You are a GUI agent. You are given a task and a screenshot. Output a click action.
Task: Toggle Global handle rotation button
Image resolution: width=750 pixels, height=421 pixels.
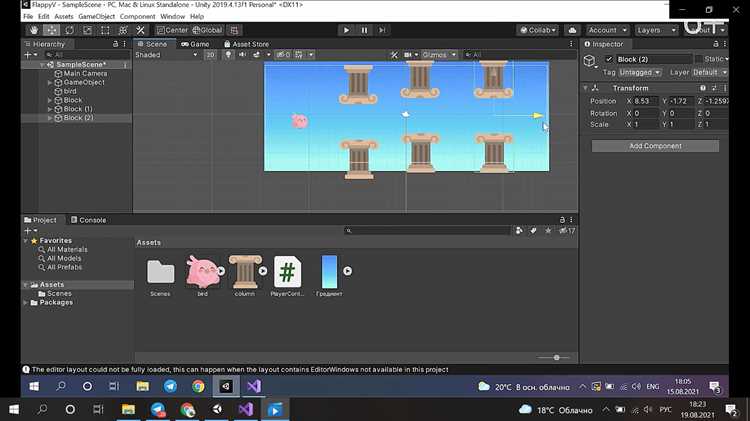pos(207,30)
